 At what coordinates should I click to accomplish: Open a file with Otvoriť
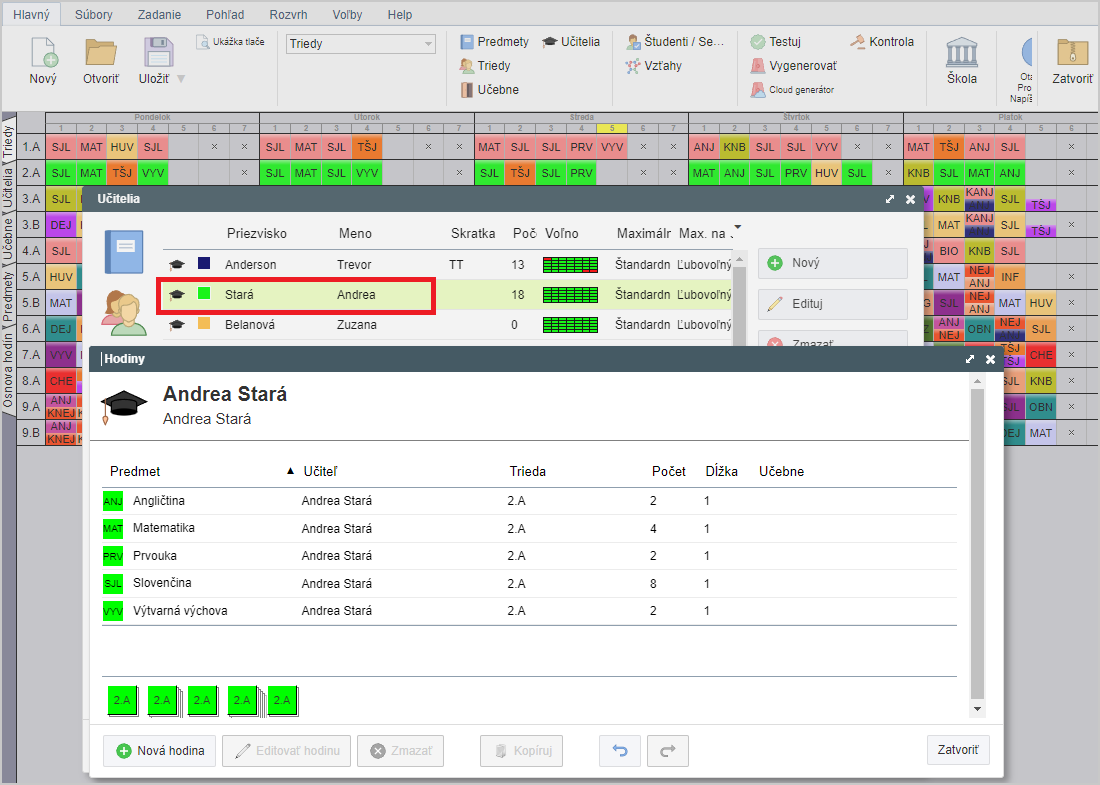point(101,60)
